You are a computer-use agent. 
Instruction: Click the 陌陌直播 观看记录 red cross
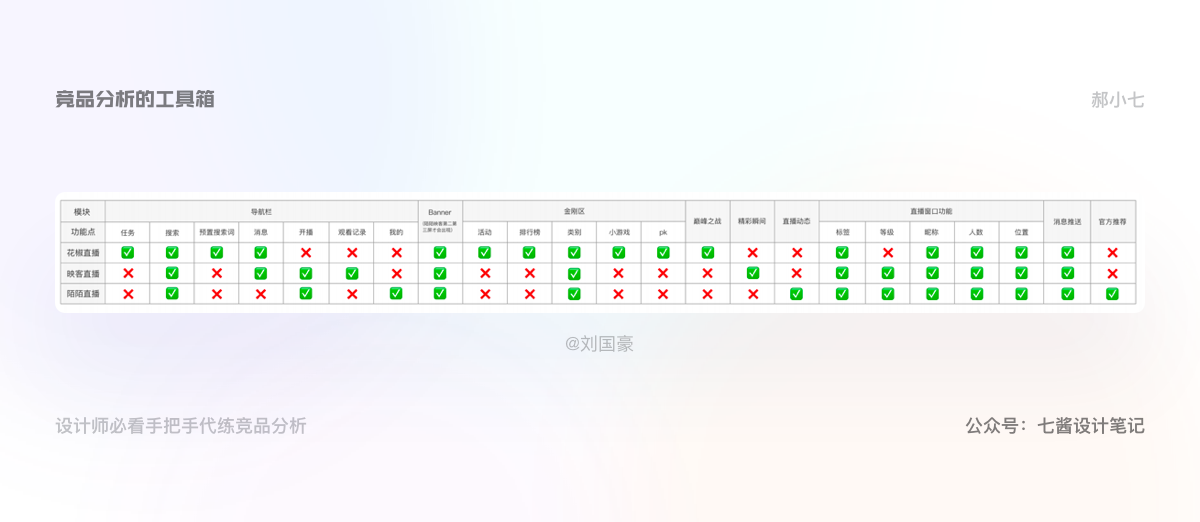tap(352, 294)
